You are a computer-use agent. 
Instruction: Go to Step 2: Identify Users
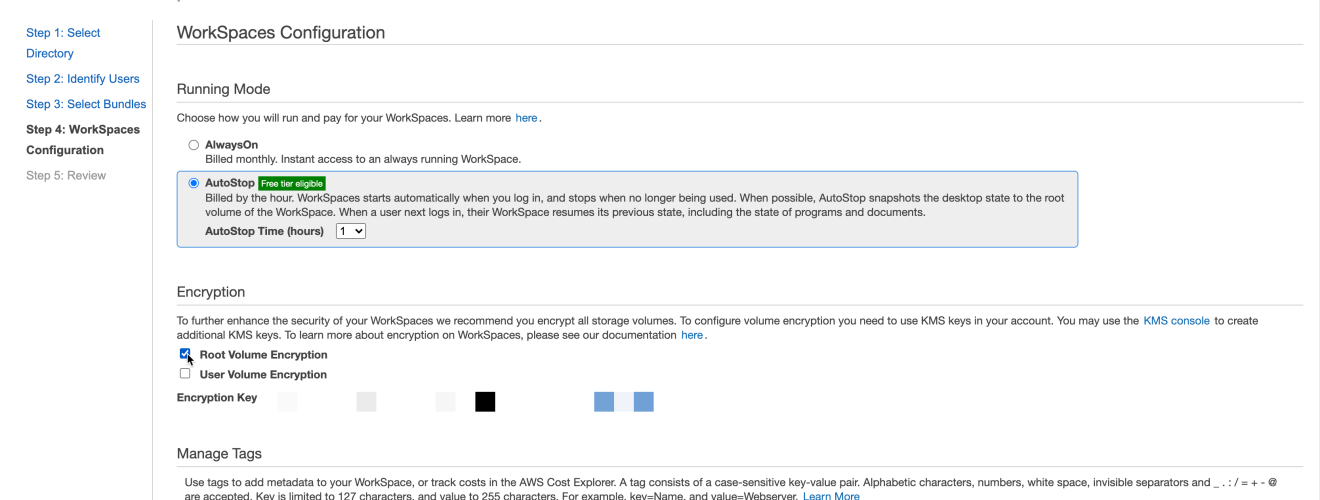coord(83,79)
